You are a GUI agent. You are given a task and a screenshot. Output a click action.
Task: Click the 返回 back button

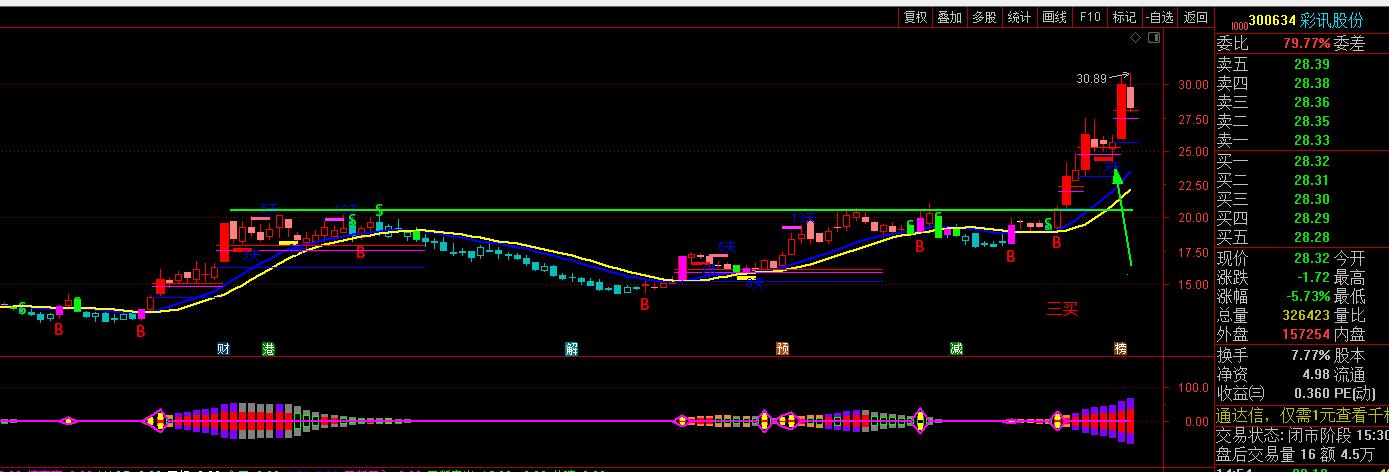tap(1195, 17)
